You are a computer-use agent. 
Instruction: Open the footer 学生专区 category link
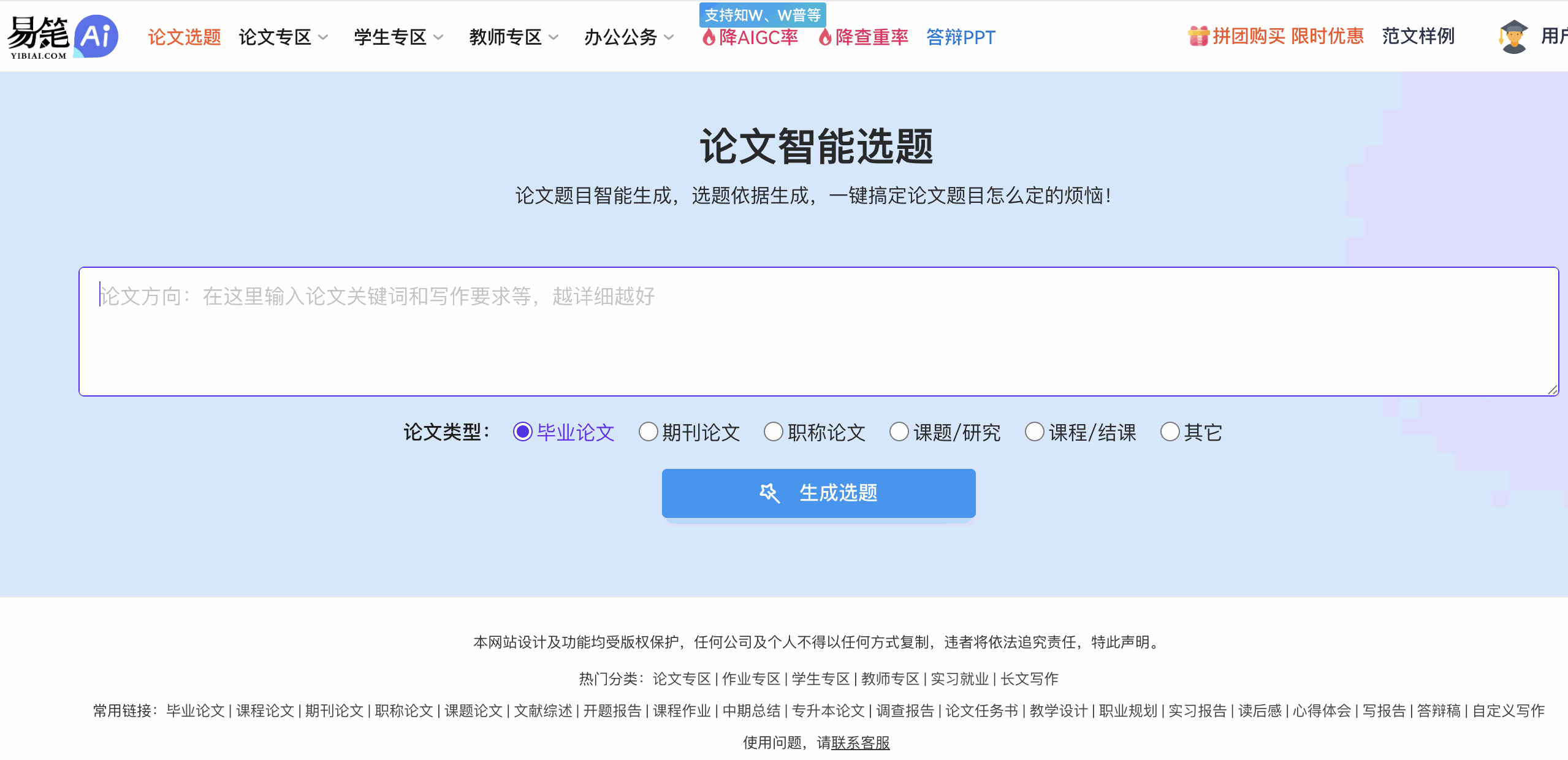(821, 679)
